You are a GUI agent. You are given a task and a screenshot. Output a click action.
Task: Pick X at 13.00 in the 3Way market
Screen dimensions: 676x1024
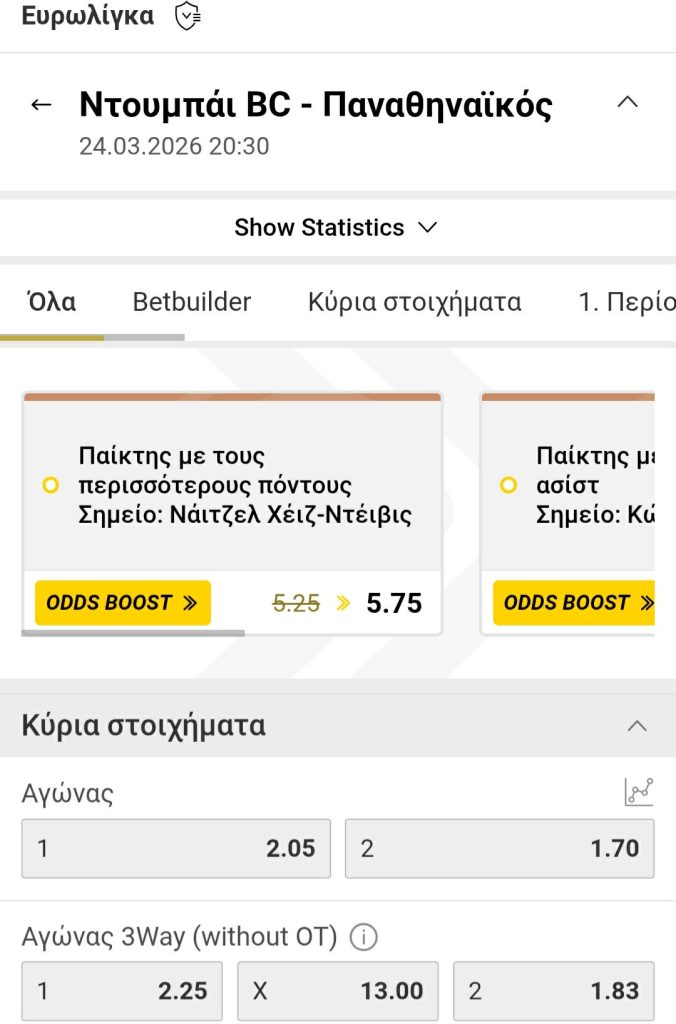[x=336, y=990]
